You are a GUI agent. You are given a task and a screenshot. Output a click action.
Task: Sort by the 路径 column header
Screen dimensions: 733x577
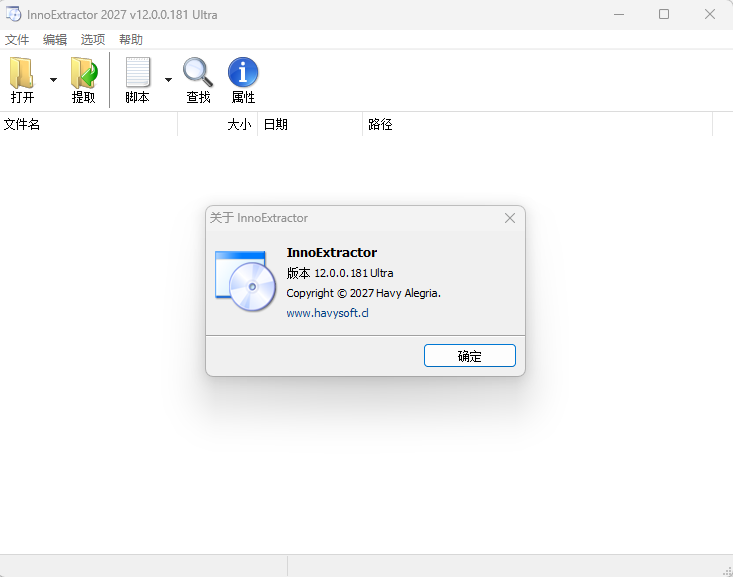coord(538,124)
